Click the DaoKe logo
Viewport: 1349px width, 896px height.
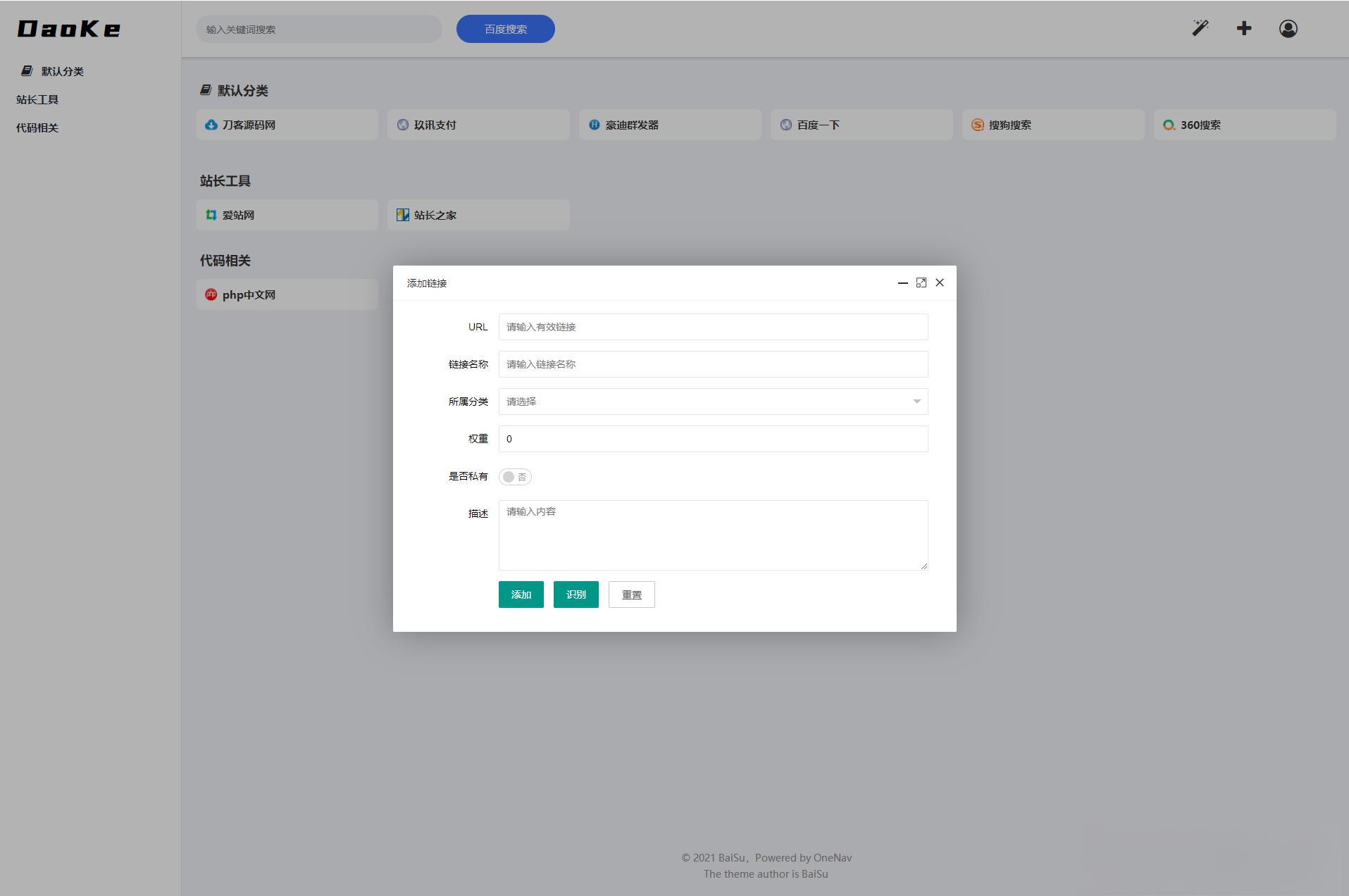tap(69, 29)
